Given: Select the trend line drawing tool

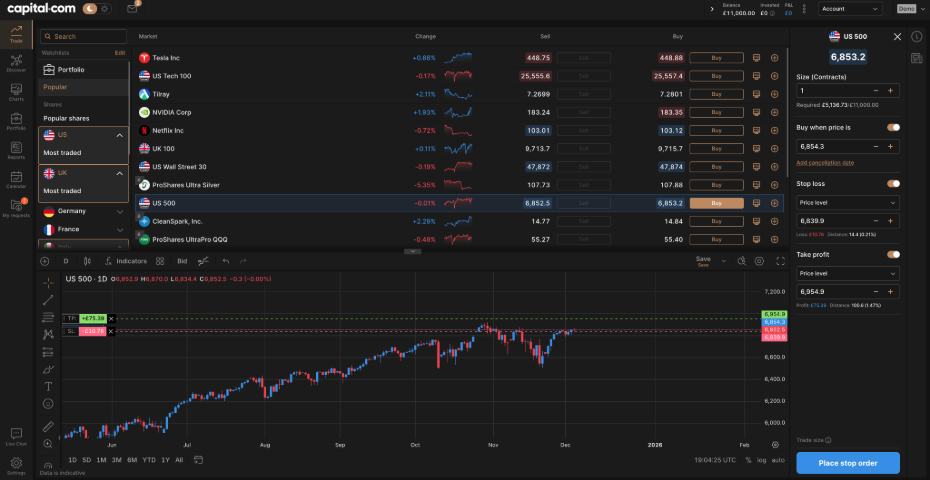Looking at the screenshot, I should (x=49, y=300).
